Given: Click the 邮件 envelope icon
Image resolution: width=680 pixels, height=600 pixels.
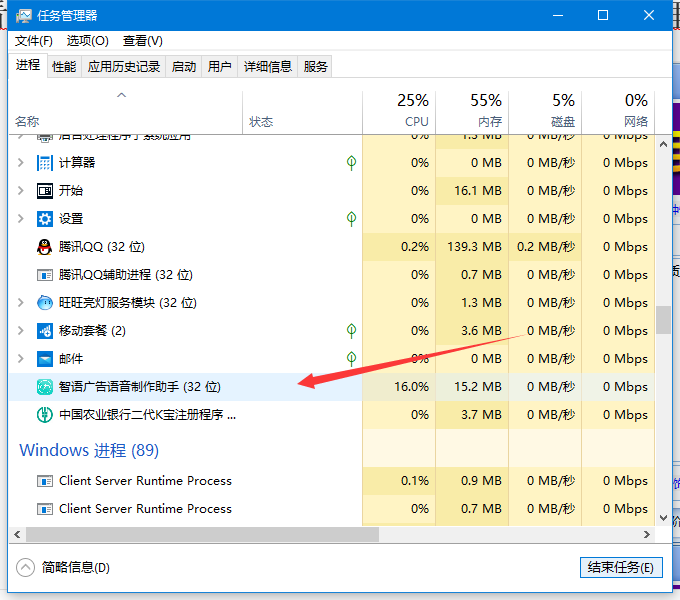Looking at the screenshot, I should [45, 359].
